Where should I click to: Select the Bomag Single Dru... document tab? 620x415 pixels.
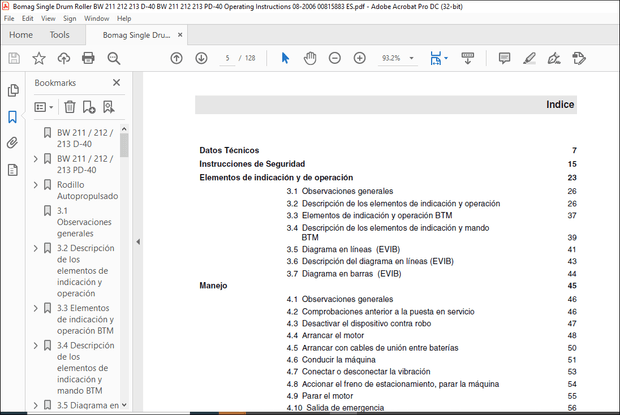pyautogui.click(x=136, y=35)
